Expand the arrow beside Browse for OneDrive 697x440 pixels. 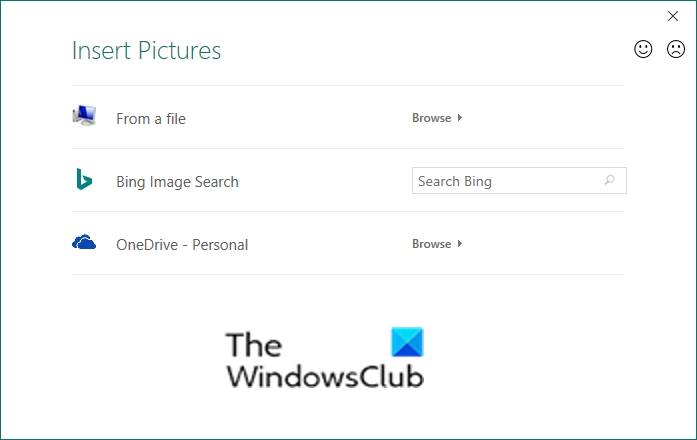click(460, 244)
